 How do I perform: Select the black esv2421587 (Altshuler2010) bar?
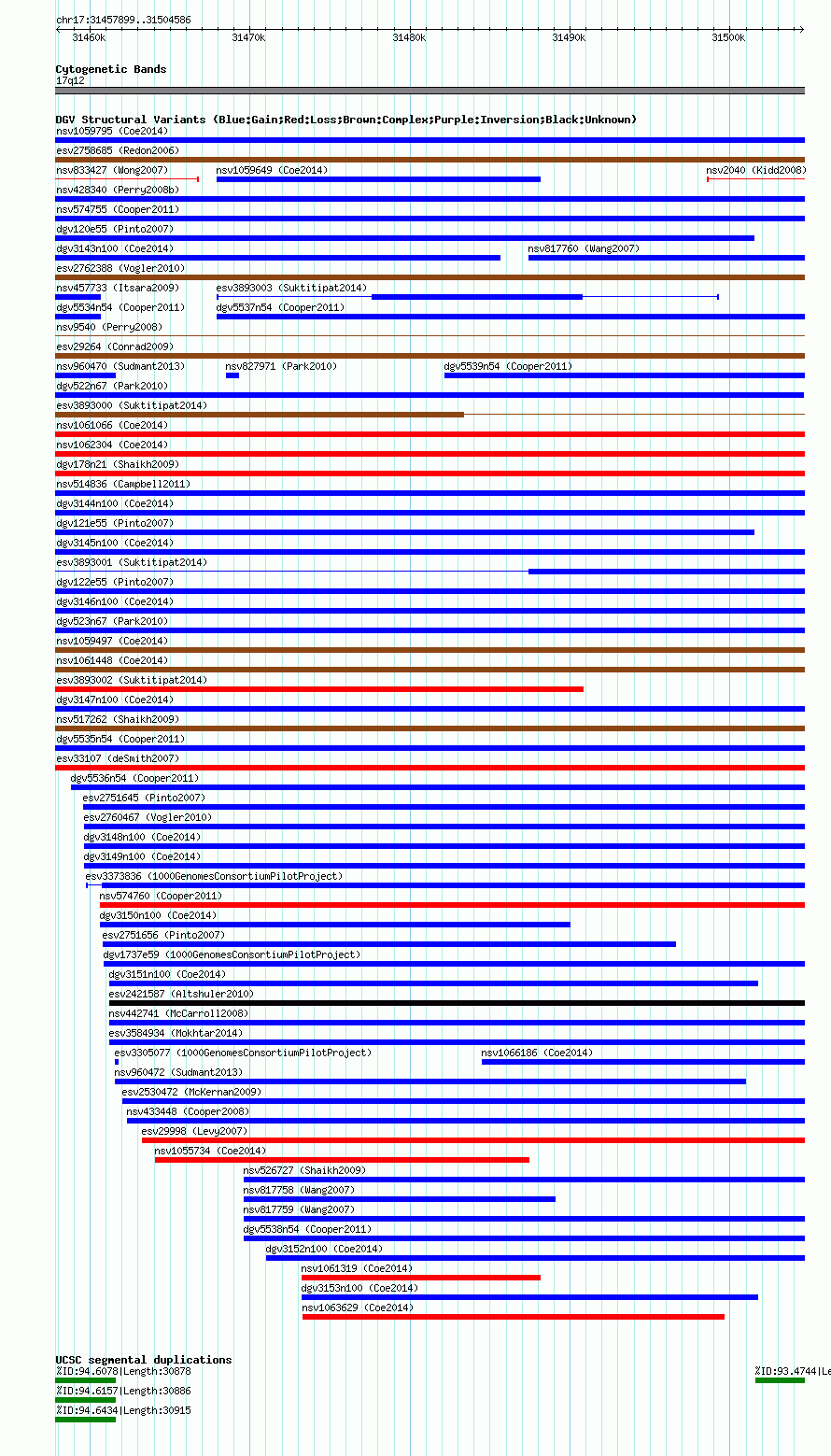coord(457,1003)
